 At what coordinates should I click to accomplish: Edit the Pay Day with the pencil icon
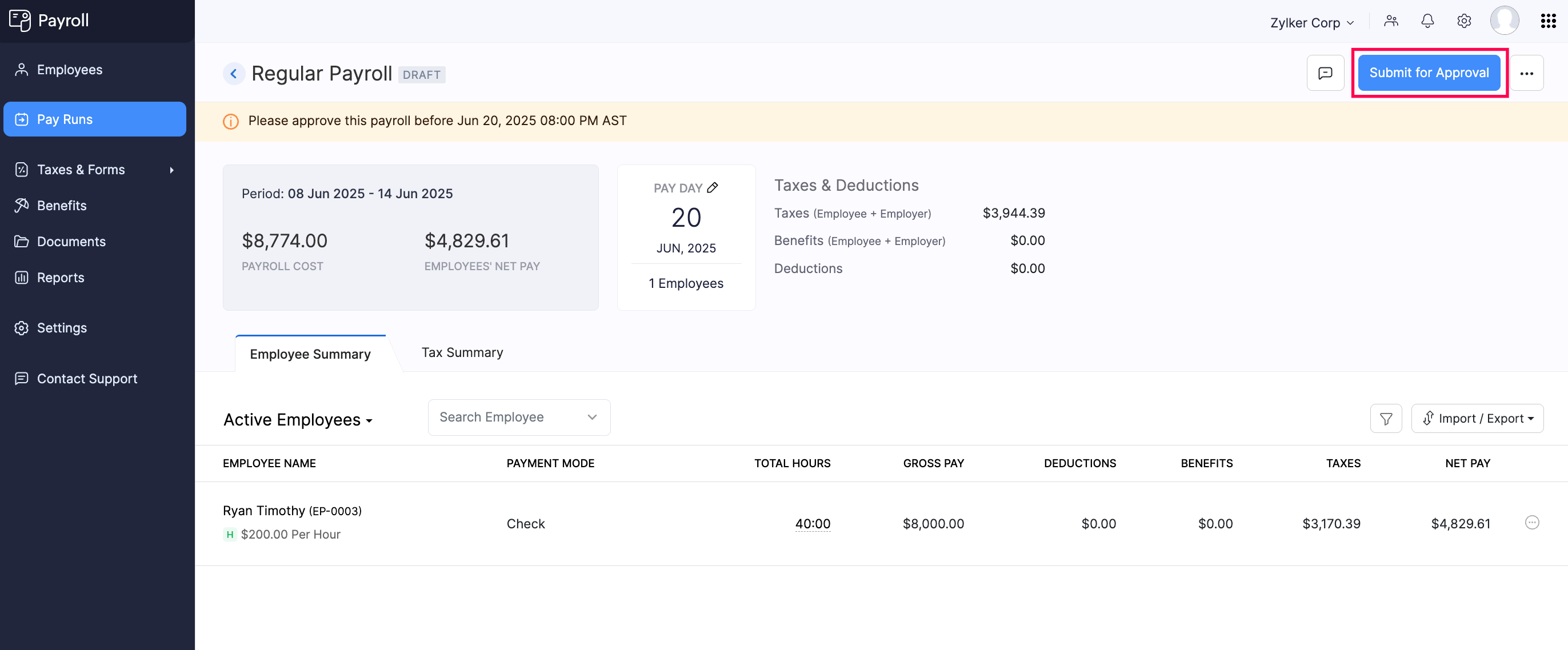tap(713, 187)
